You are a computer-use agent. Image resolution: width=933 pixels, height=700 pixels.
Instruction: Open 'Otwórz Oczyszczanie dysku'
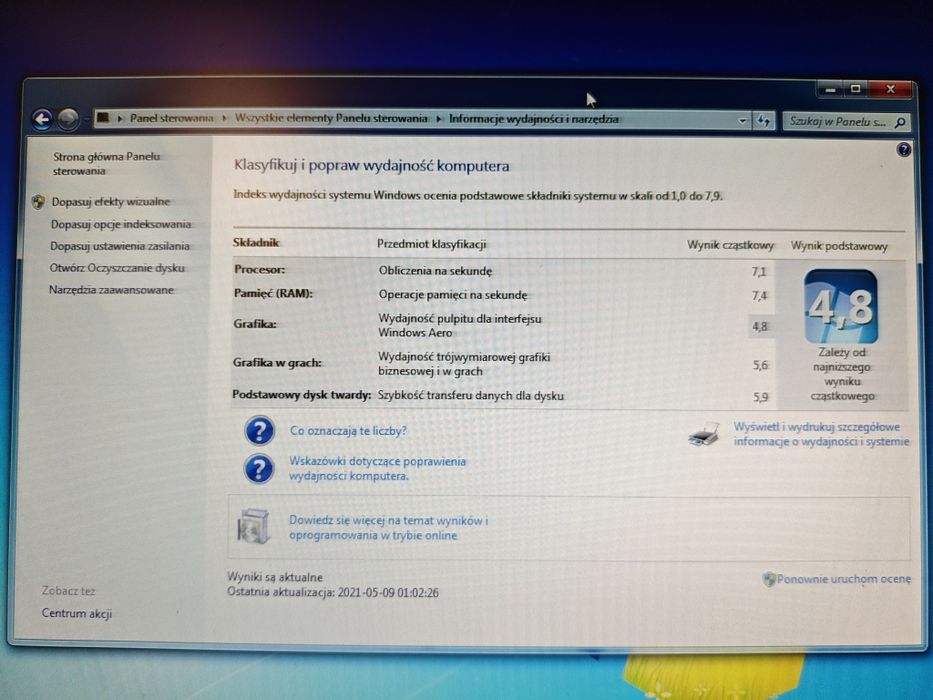pos(117,268)
